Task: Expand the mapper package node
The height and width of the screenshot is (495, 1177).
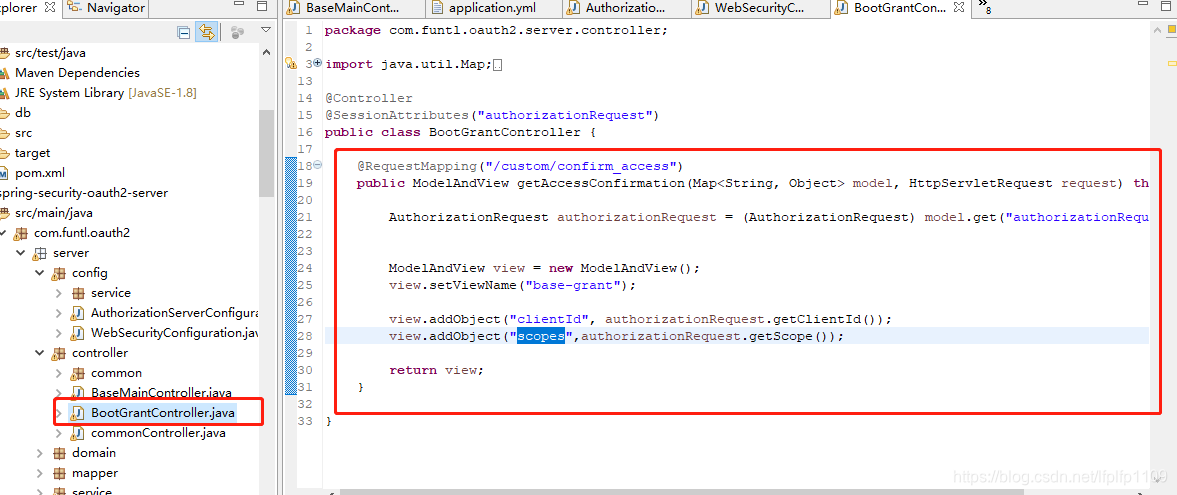Action: tap(39, 473)
